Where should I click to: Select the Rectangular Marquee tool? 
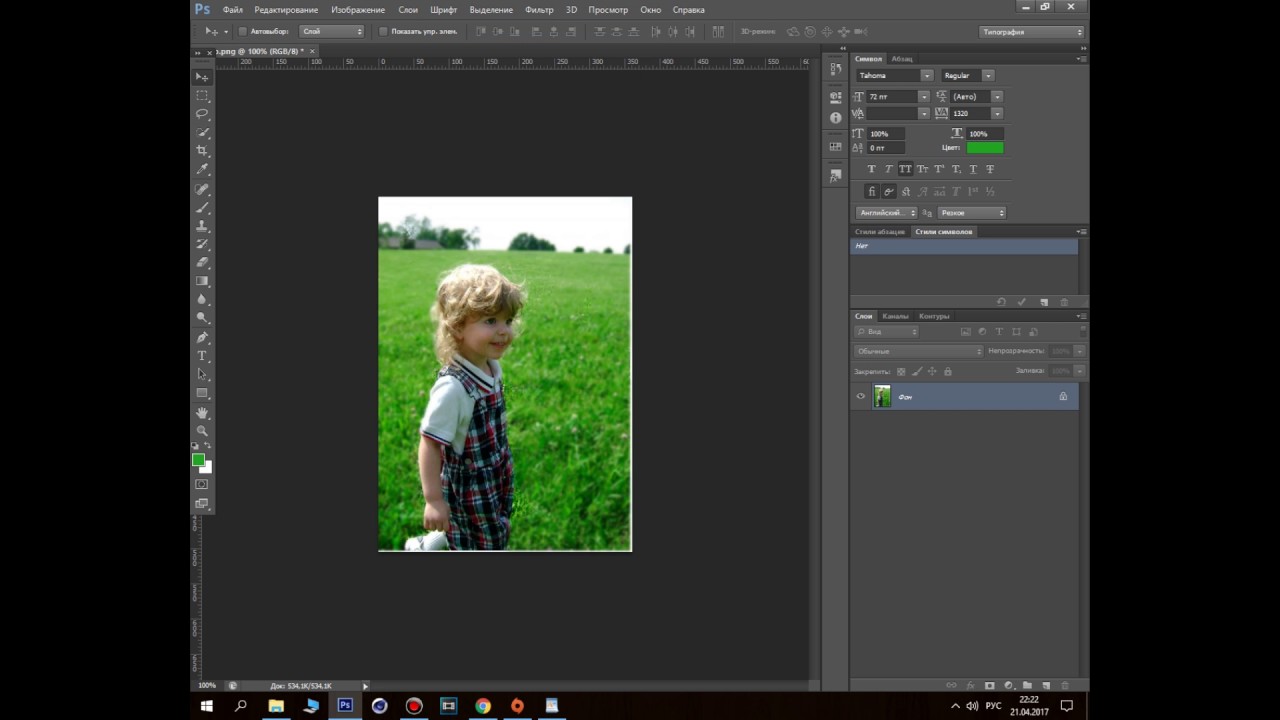coord(202,96)
